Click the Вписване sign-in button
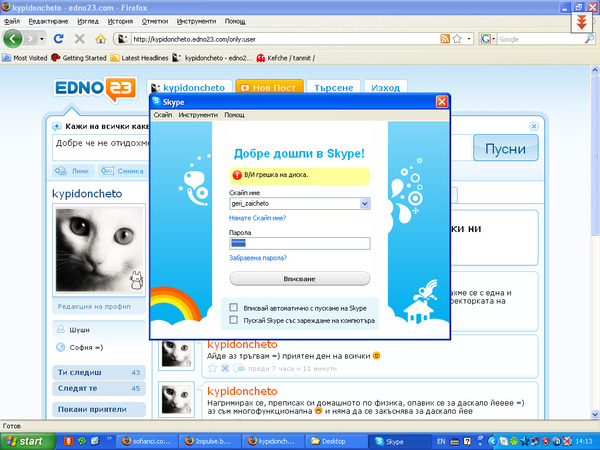Viewport: 600px width, 450px height. pos(300,279)
